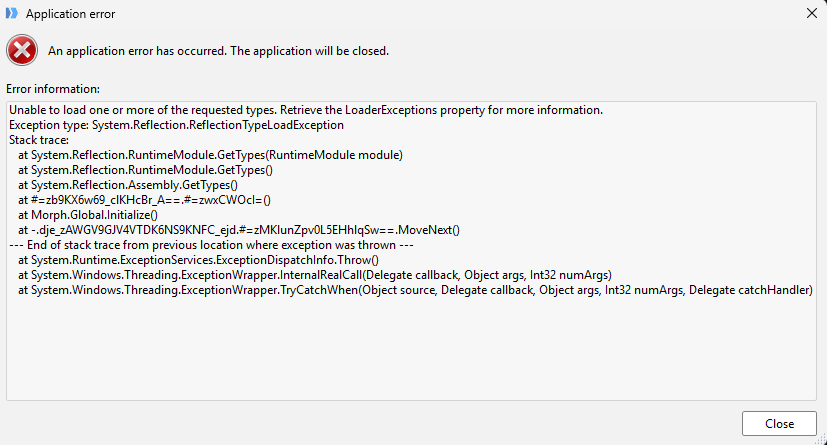Select the ReflectionTypeLoadException exception type line
The height and width of the screenshot is (445, 827).
click(x=176, y=125)
